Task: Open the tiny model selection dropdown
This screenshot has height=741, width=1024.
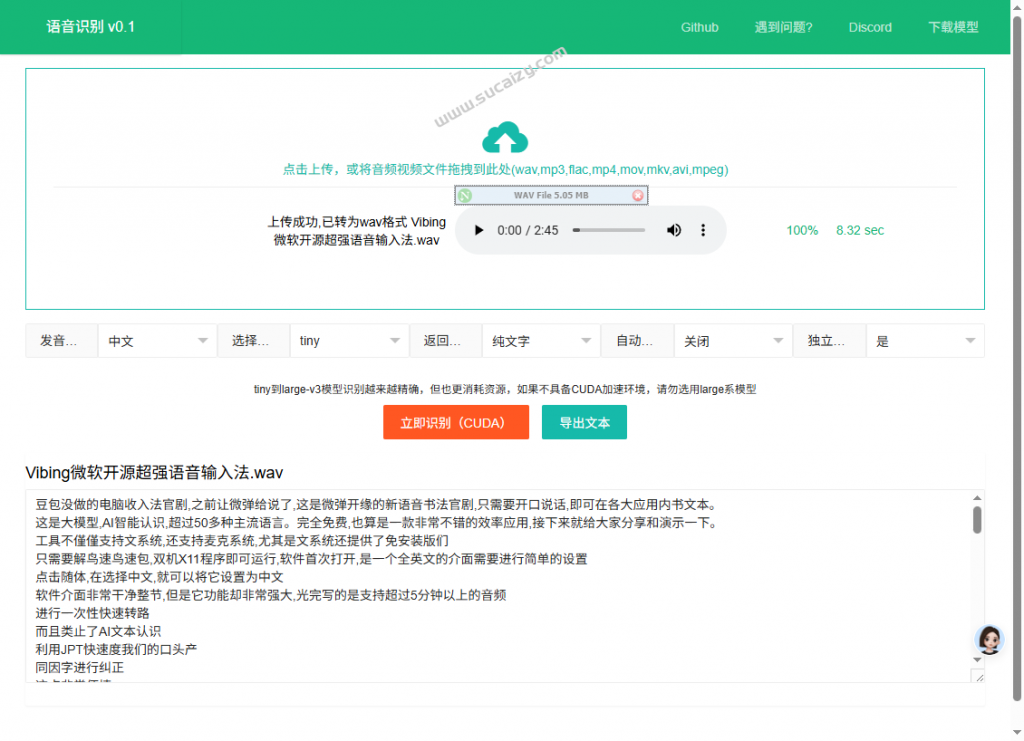Action: [349, 341]
